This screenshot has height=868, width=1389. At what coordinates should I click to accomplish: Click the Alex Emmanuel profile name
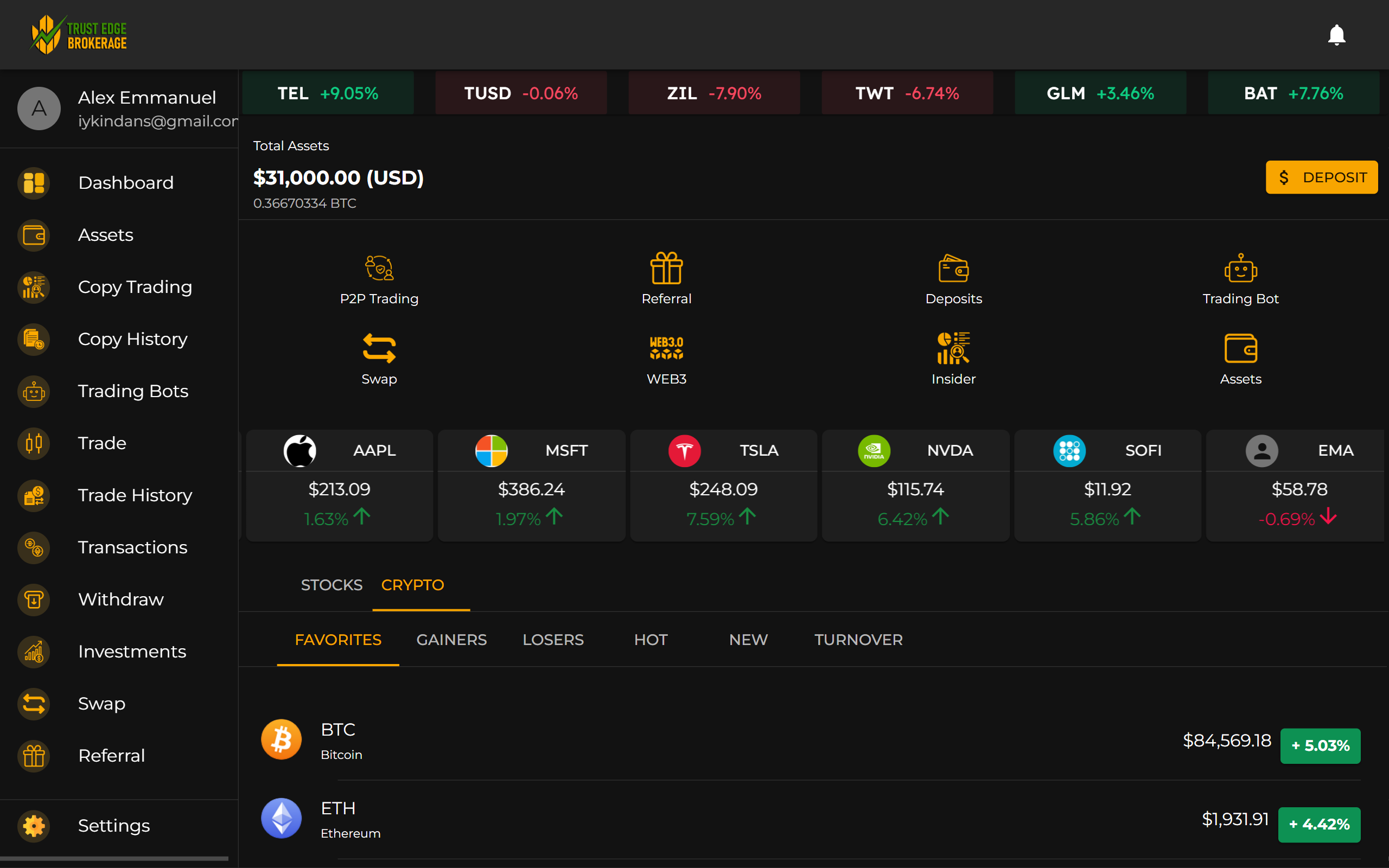pyautogui.click(x=147, y=98)
